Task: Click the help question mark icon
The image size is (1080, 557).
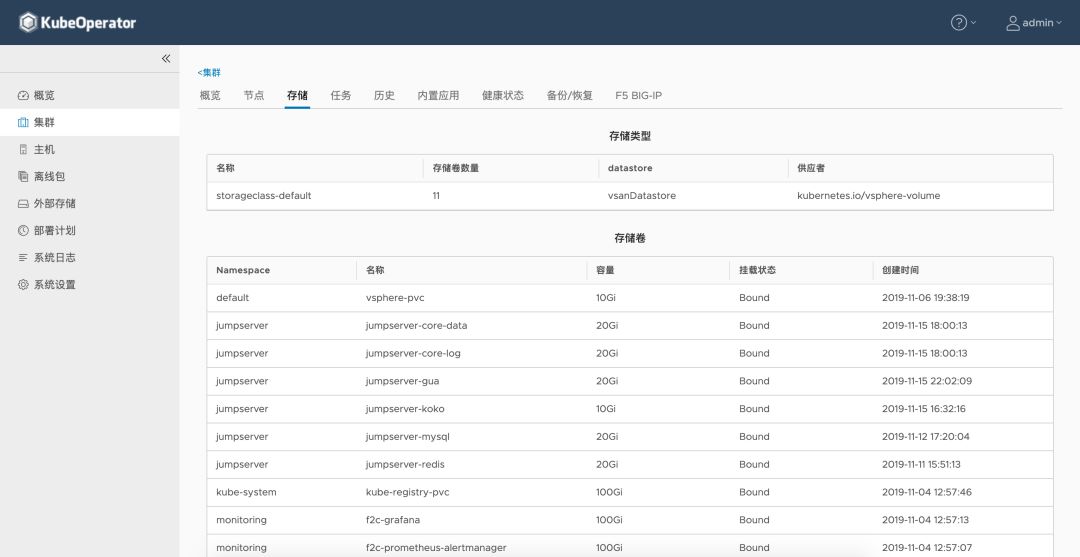Action: pyautogui.click(x=959, y=23)
